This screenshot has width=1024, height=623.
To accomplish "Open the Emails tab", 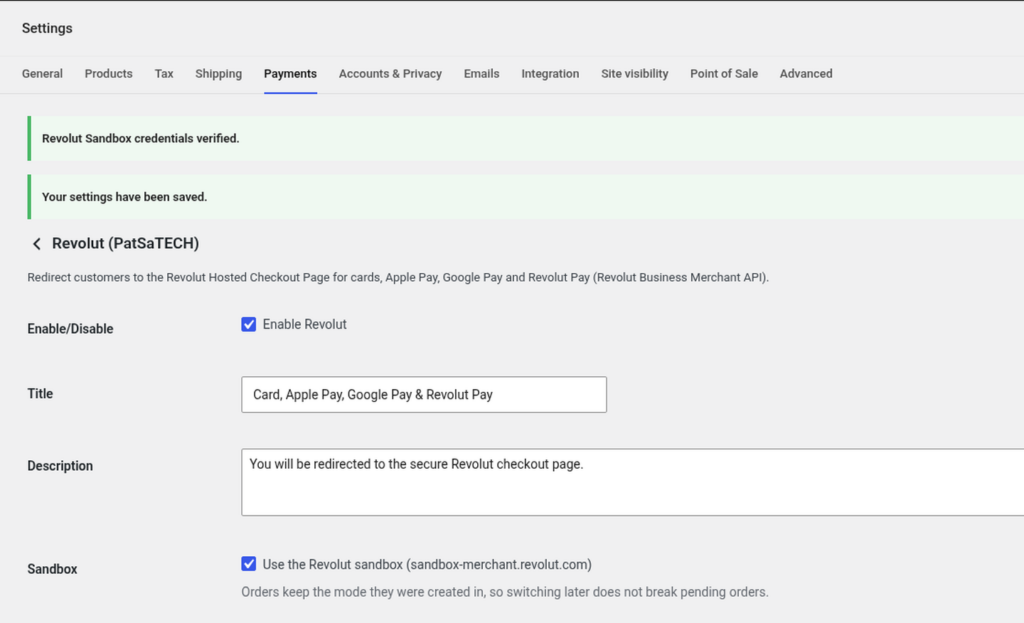I will (481, 74).
